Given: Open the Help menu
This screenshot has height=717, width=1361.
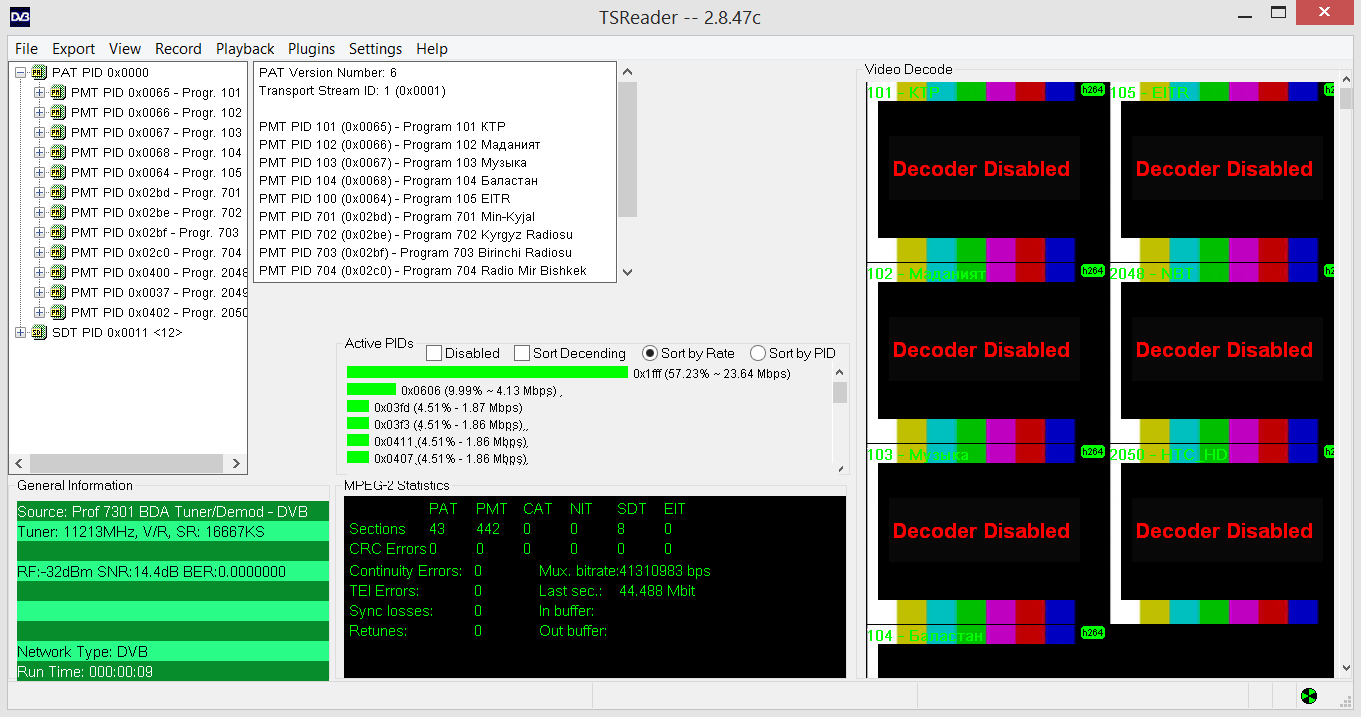Looking at the screenshot, I should point(432,49).
